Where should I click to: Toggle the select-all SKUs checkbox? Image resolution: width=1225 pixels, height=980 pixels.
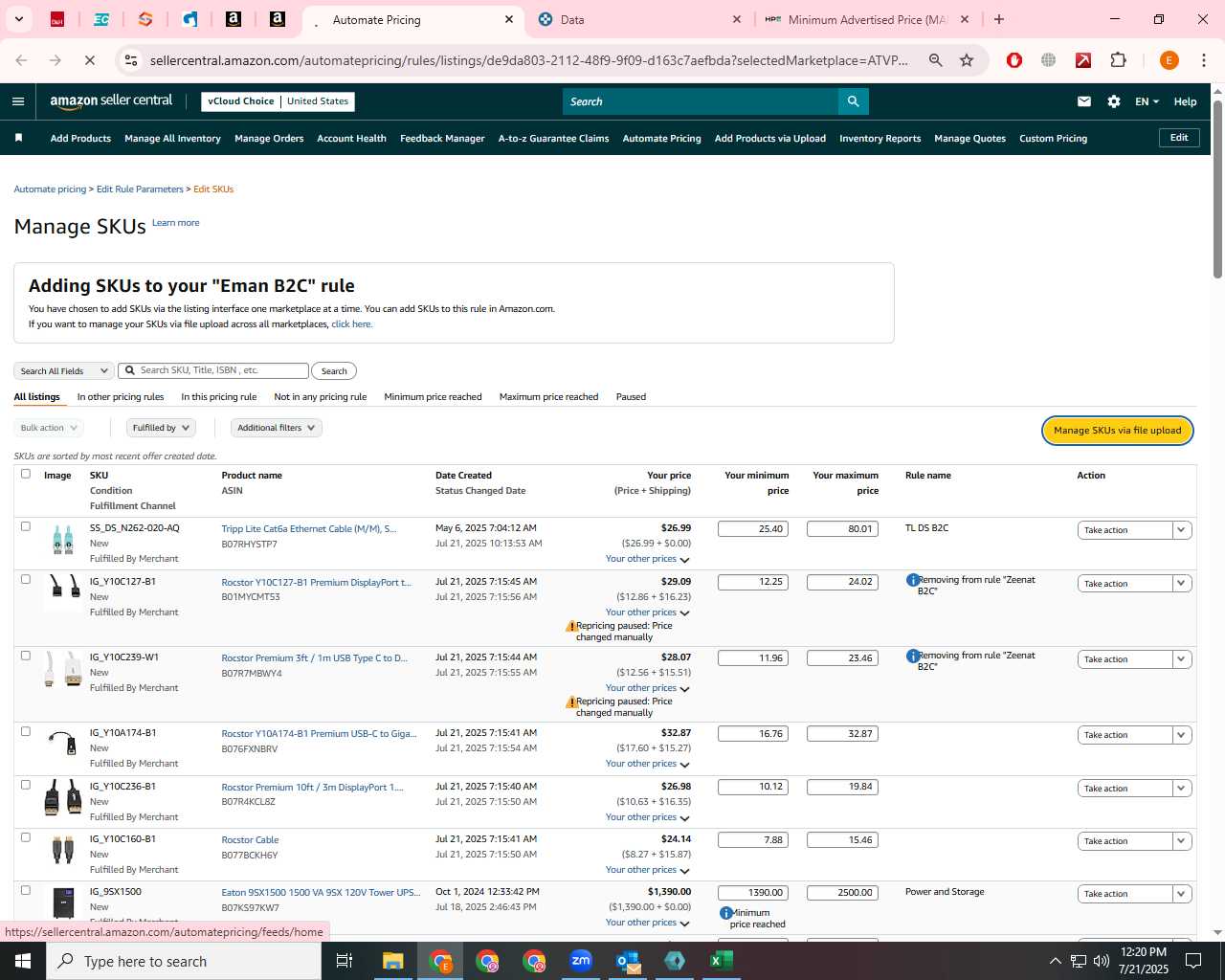tap(26, 474)
